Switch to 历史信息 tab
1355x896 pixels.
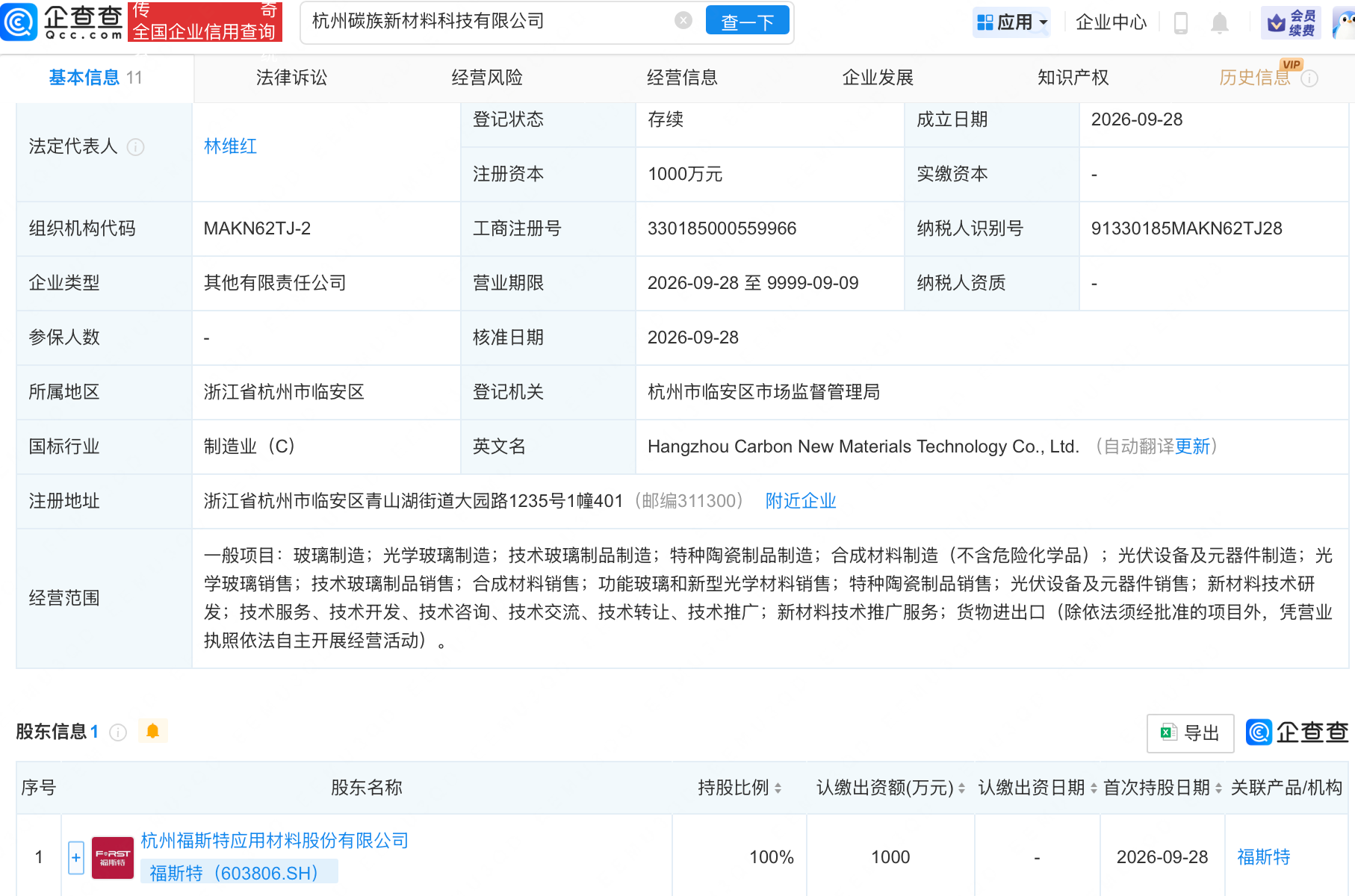(x=1255, y=78)
